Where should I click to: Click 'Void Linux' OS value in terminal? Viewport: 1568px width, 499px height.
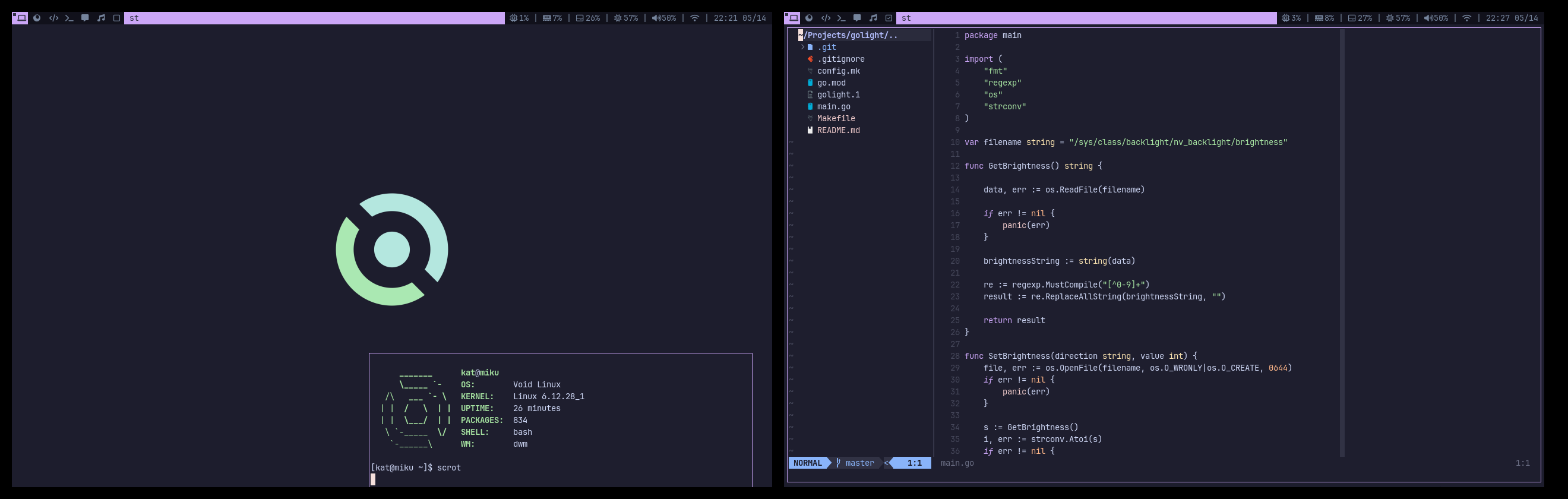click(537, 384)
